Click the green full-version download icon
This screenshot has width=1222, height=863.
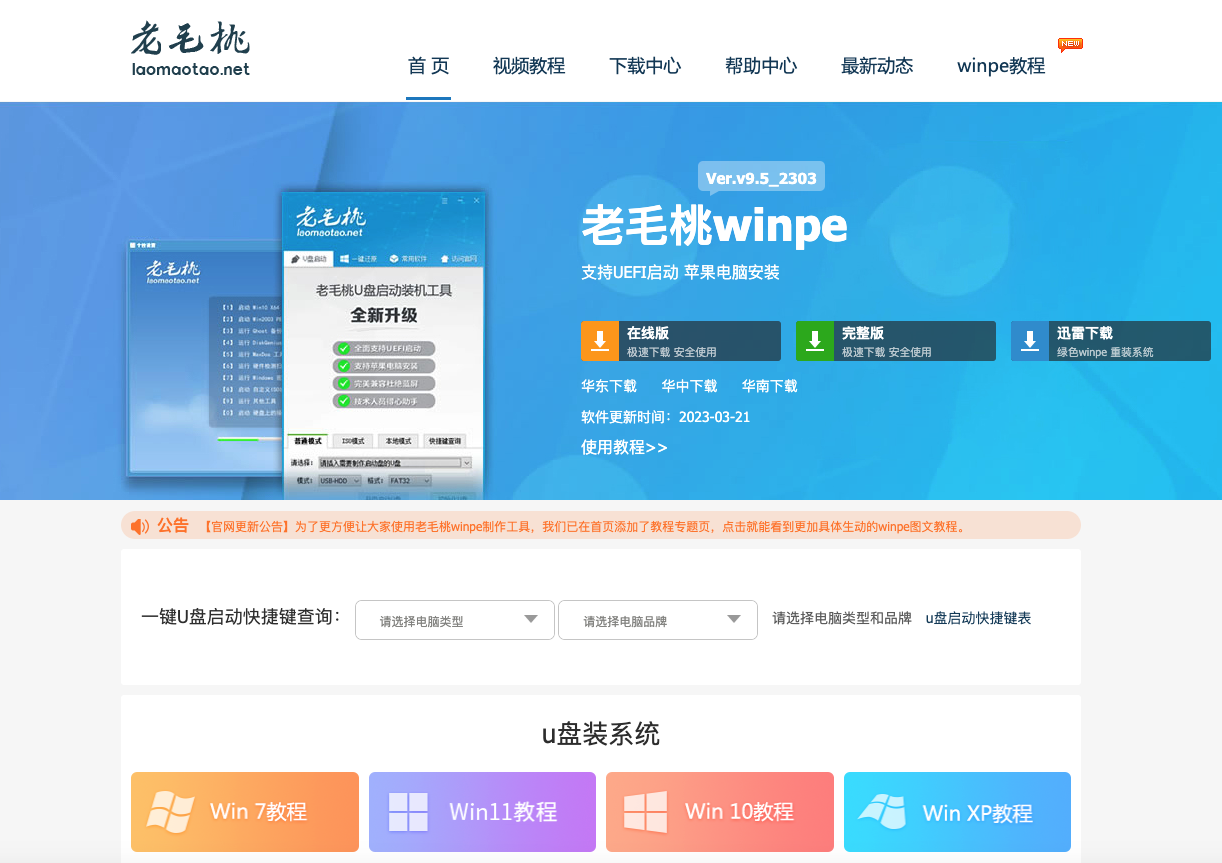pos(815,341)
